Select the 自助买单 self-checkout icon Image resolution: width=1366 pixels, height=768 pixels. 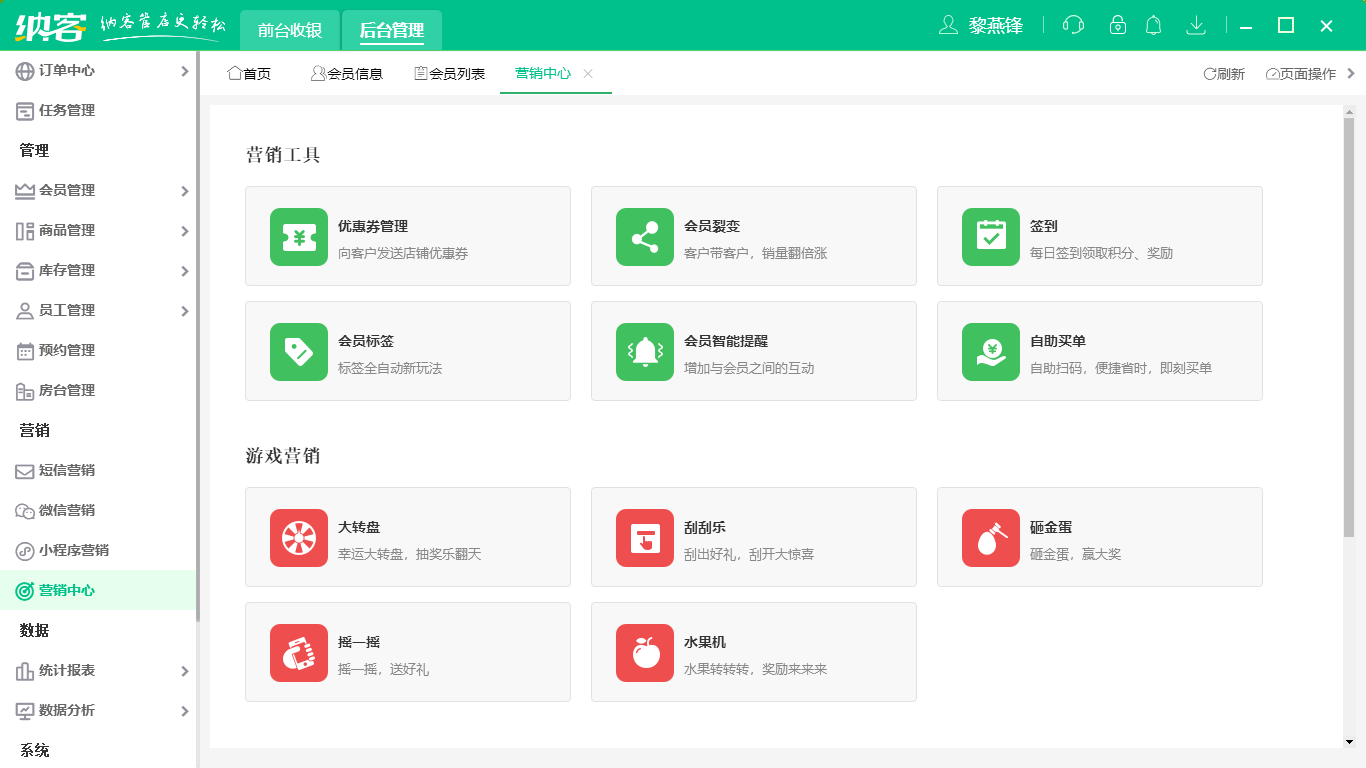click(x=990, y=351)
